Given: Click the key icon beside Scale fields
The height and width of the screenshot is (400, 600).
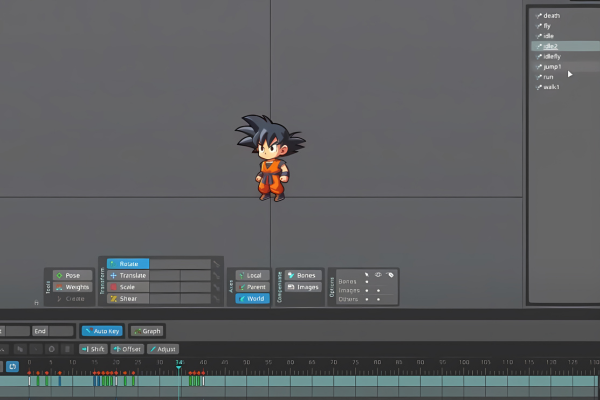Looking at the screenshot, I should [x=217, y=287].
